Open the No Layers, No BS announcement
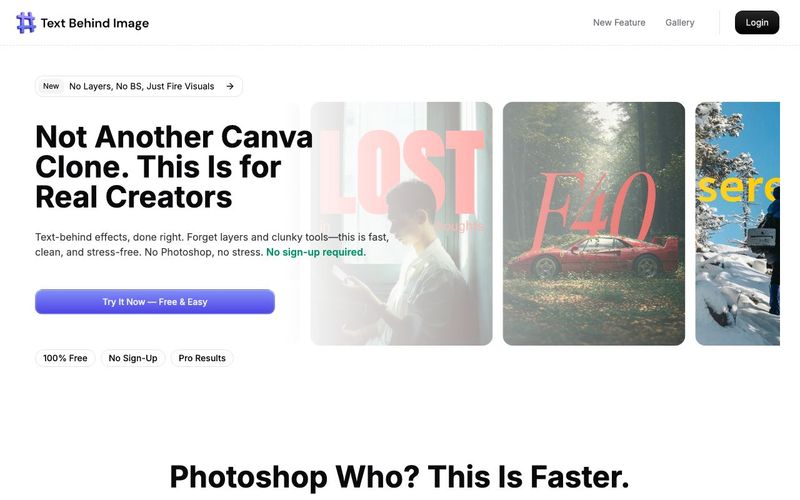 point(139,86)
